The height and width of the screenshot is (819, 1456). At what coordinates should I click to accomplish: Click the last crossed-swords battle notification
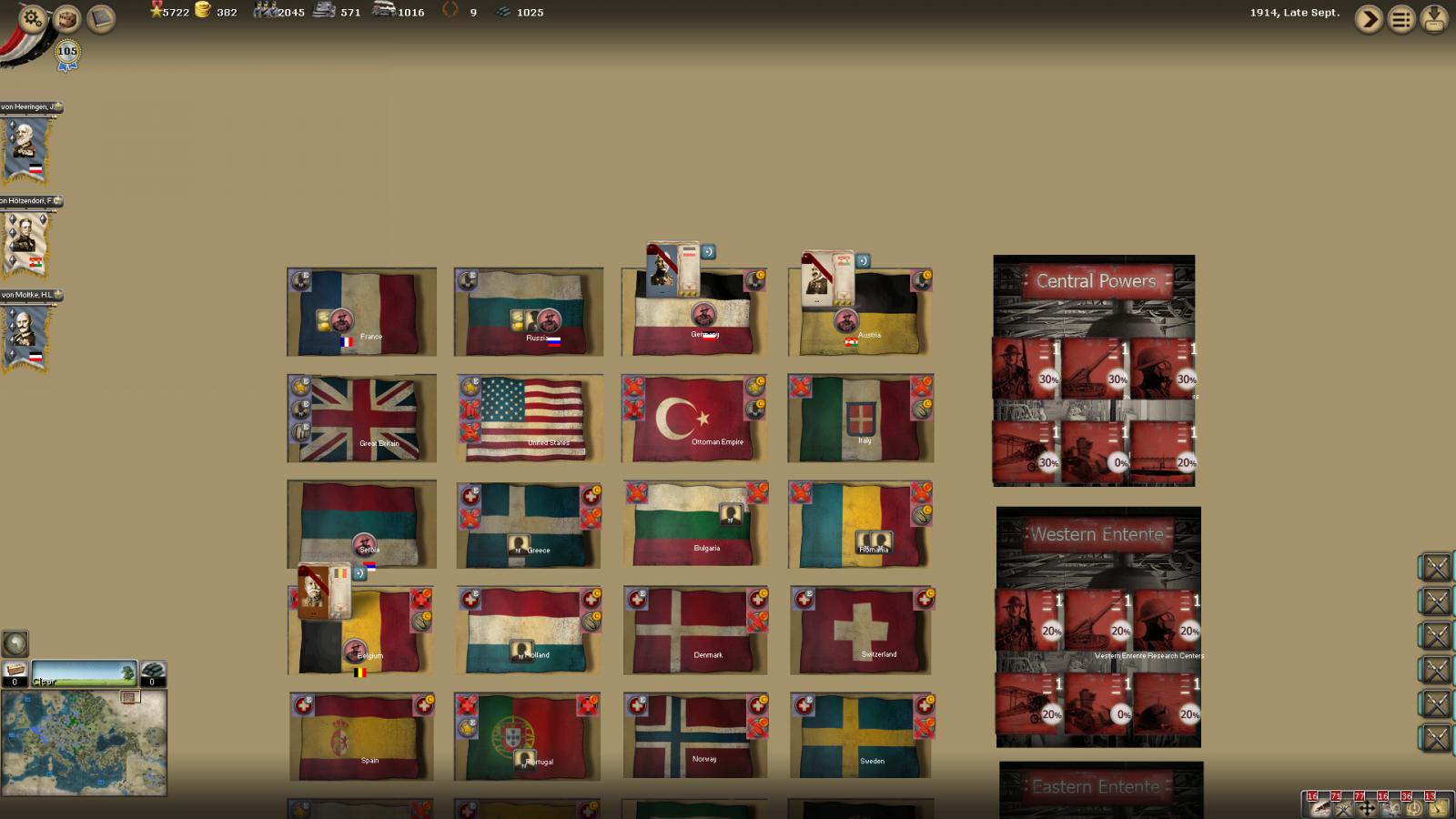tap(1436, 737)
